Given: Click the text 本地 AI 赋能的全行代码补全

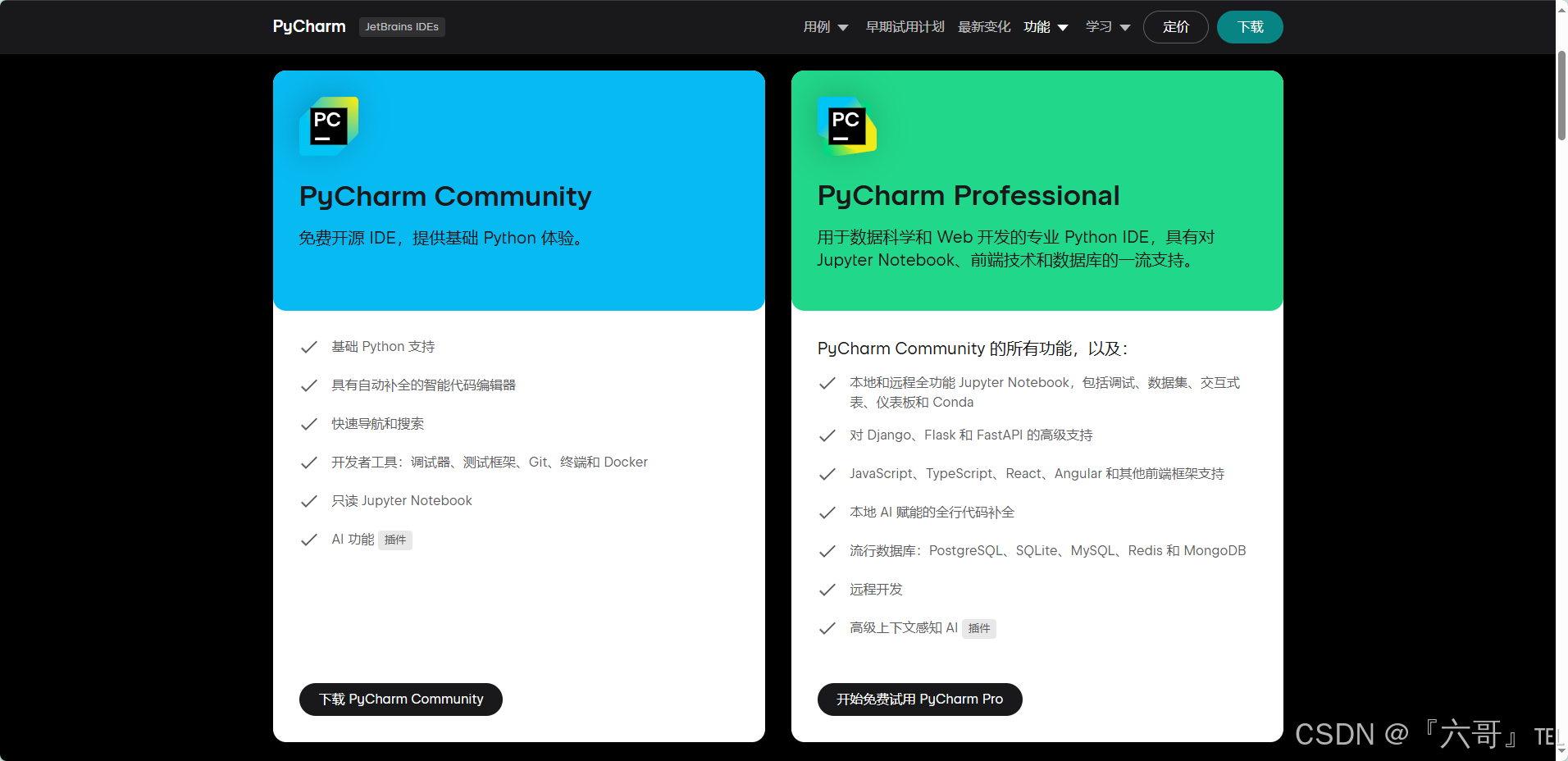Looking at the screenshot, I should point(932,513).
